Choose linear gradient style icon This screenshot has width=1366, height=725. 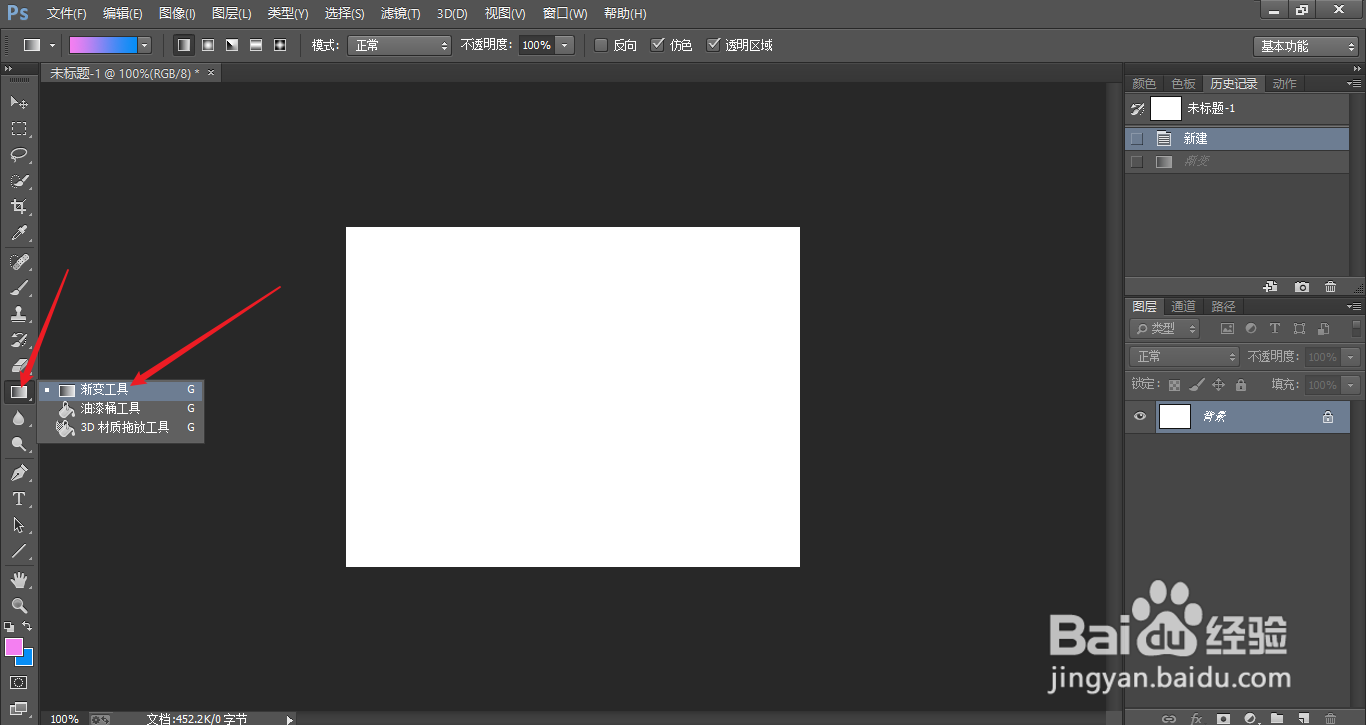coord(184,45)
